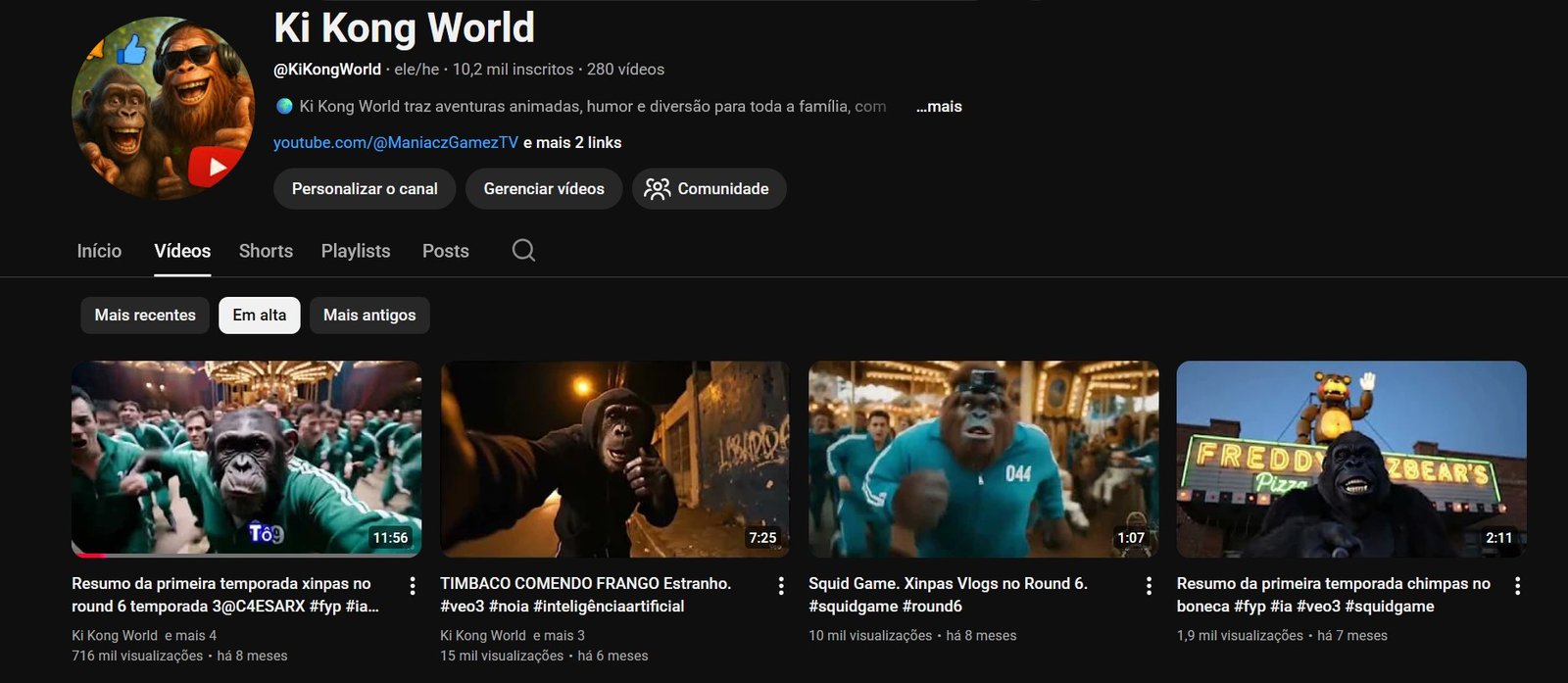Click 'Ki Kong World e mais 3' collaborators

(x=513, y=636)
